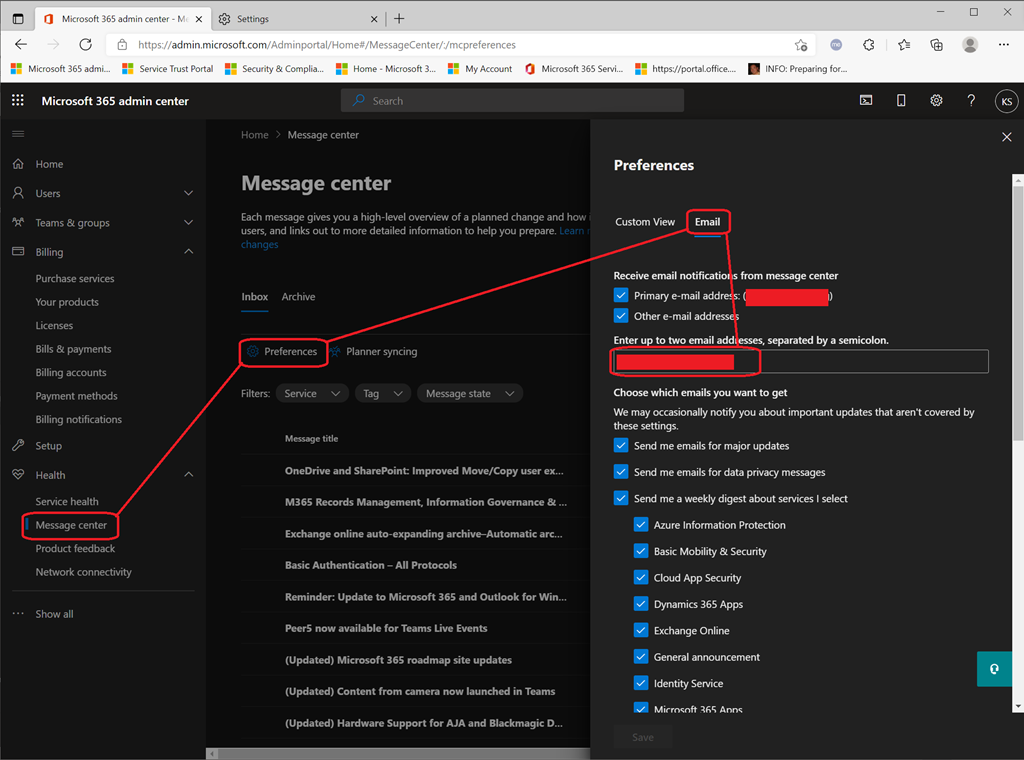The height and width of the screenshot is (760, 1024).
Task: Switch to the Custom View tab
Action: (x=645, y=222)
